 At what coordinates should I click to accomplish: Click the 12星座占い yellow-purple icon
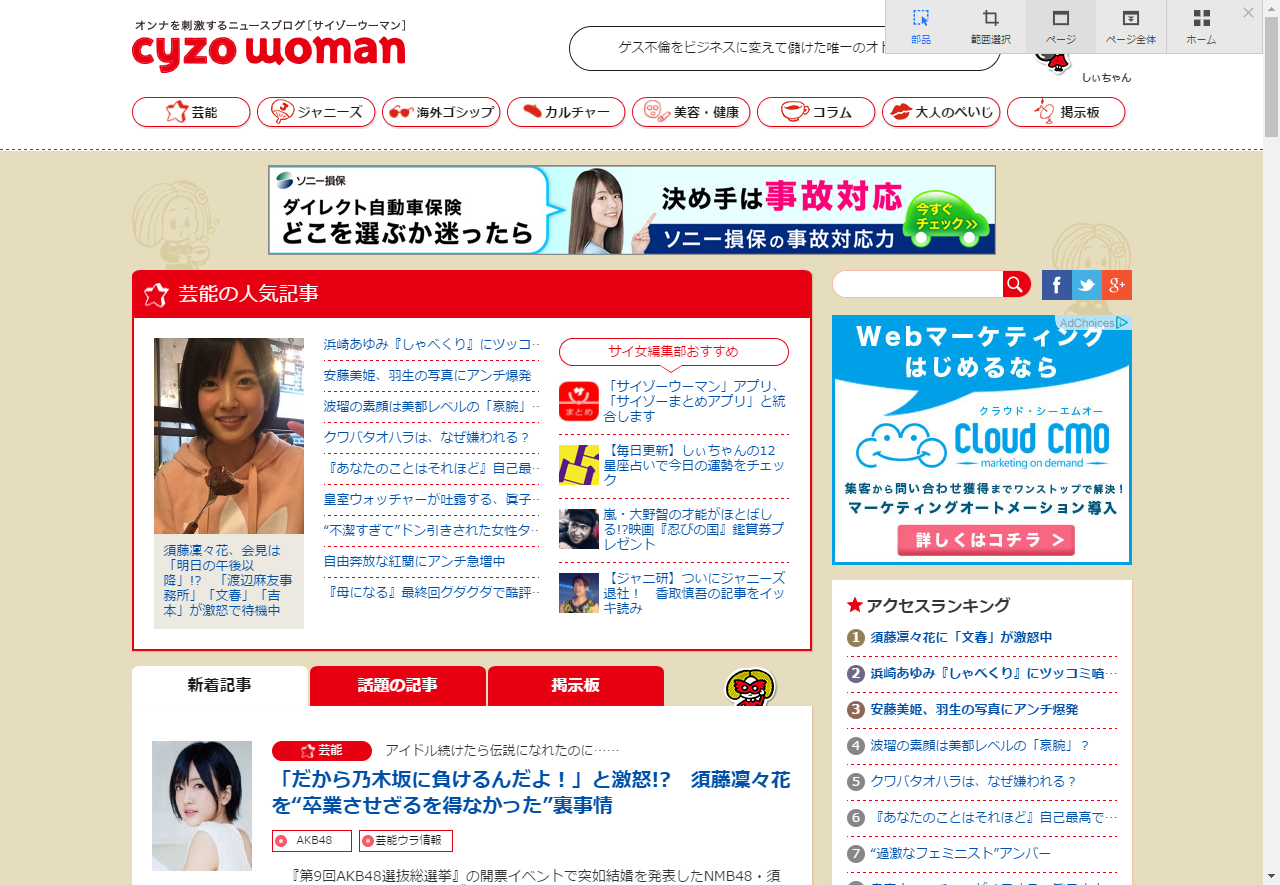click(x=579, y=465)
